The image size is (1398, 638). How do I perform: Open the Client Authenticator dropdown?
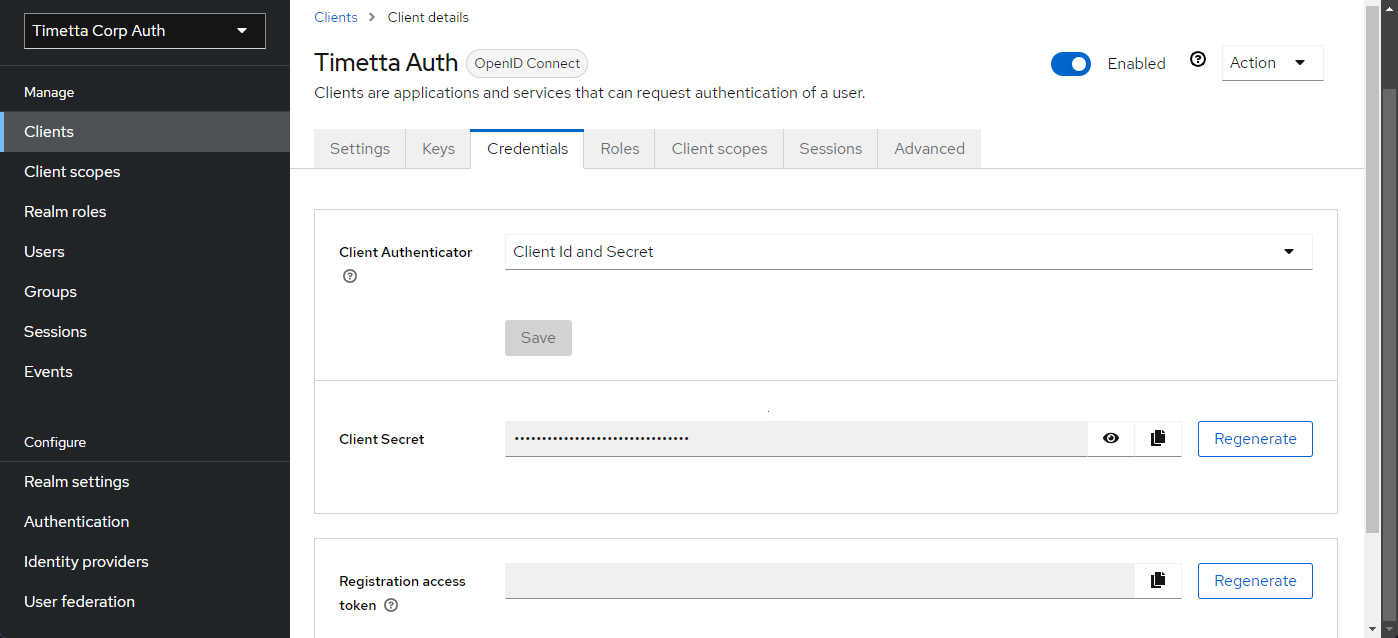[908, 252]
